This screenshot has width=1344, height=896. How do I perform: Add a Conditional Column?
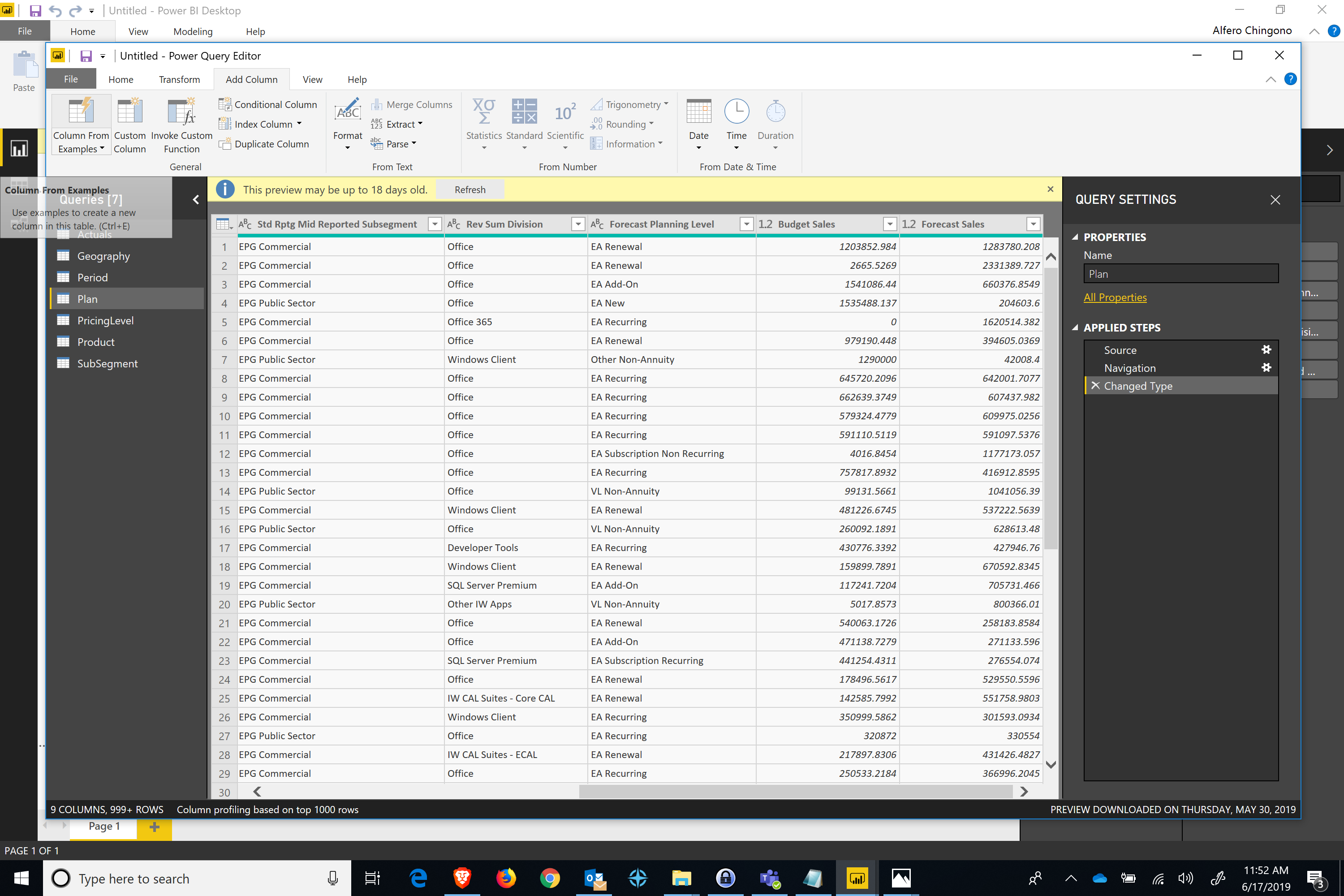(268, 104)
